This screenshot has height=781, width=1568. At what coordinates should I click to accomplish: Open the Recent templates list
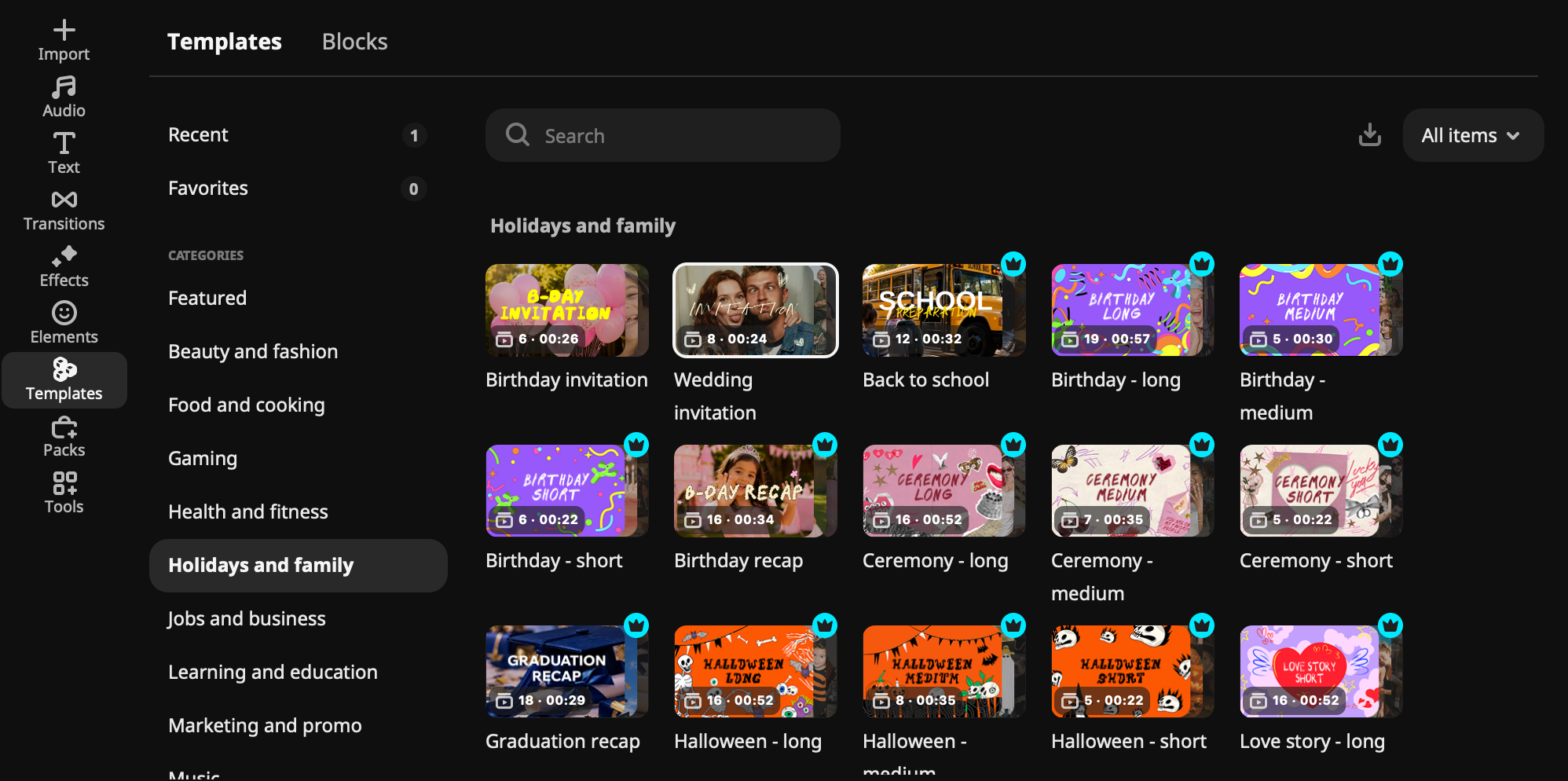tap(298, 135)
